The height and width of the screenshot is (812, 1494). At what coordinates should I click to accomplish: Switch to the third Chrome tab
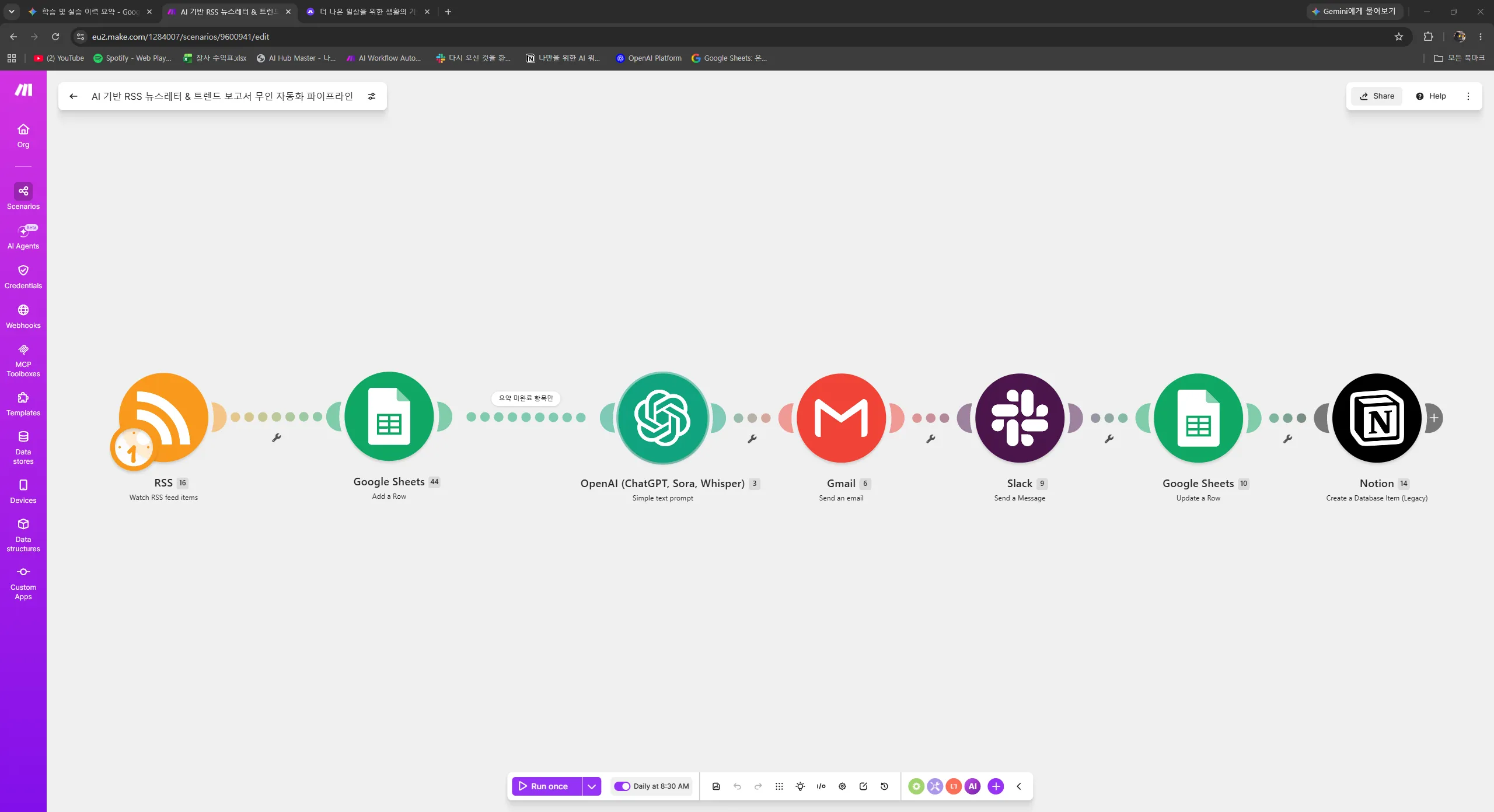(x=369, y=12)
